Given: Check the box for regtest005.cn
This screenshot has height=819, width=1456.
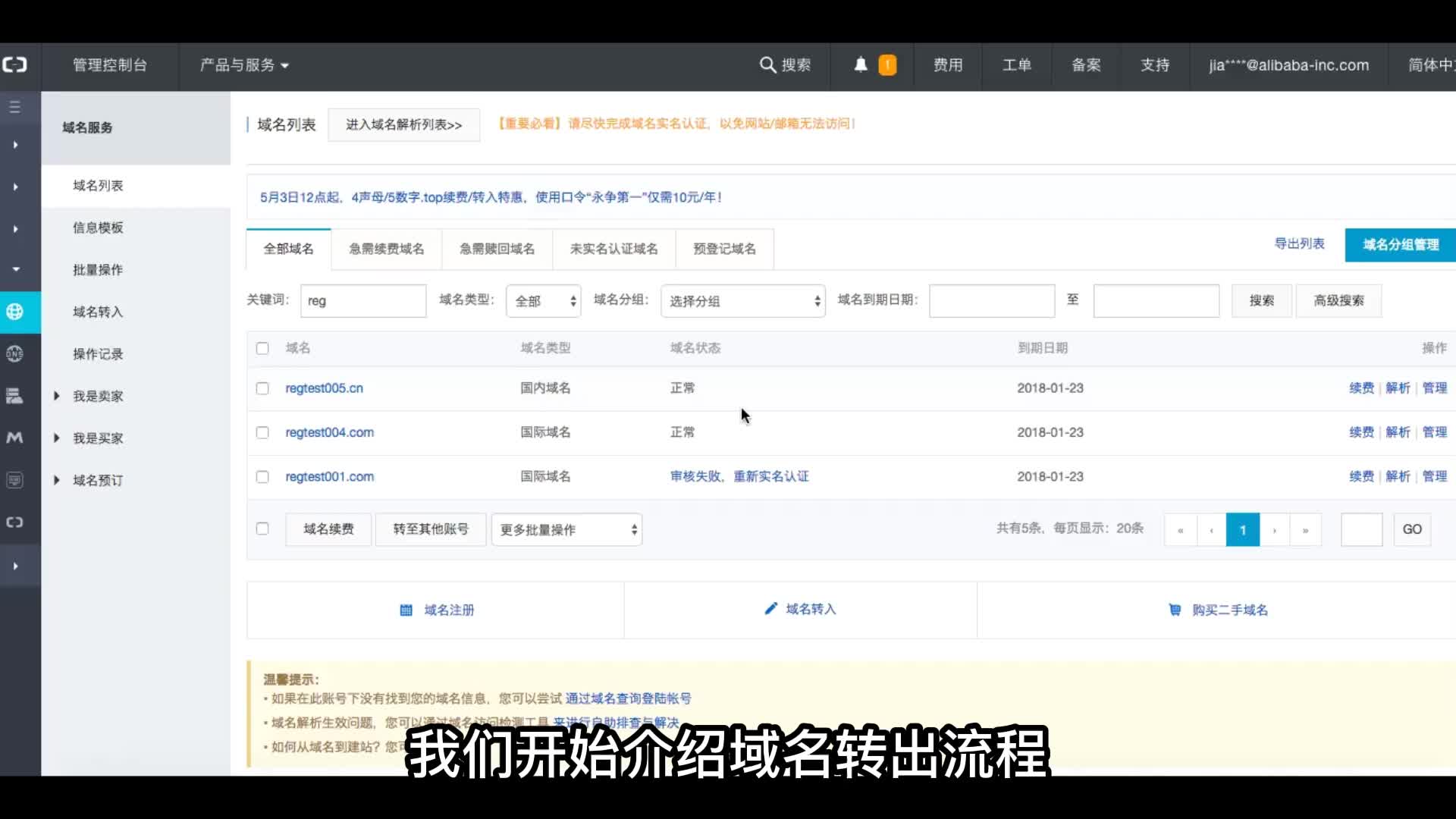Looking at the screenshot, I should pos(262,388).
